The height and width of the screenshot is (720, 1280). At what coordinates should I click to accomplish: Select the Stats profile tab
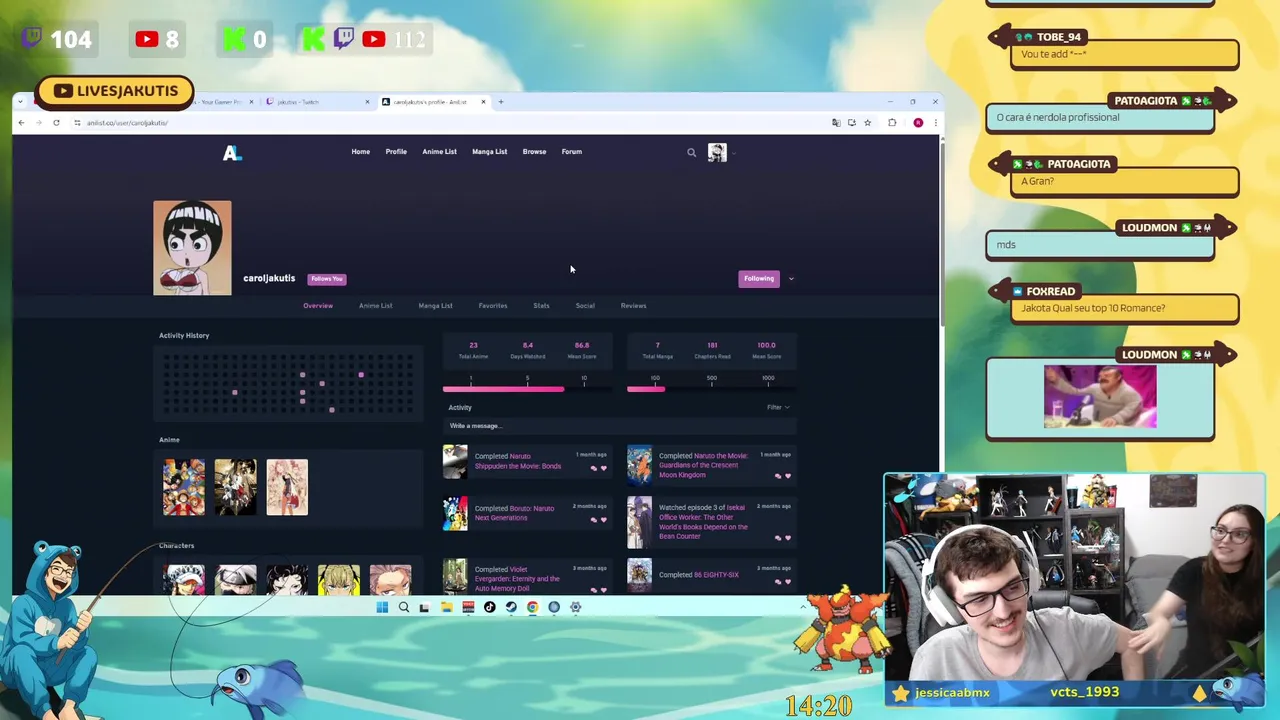[541, 306]
